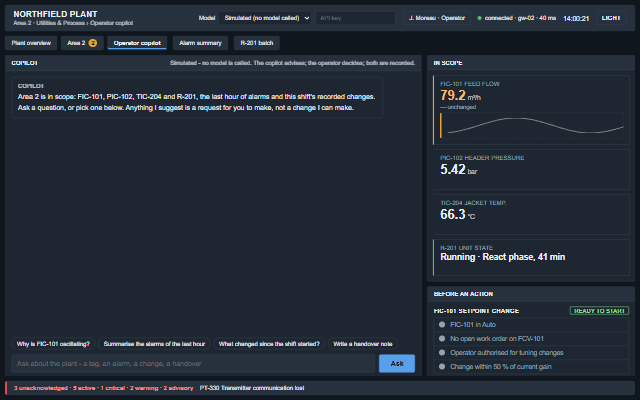Open the Plant overview tab
Viewport: 640px width, 400px height.
click(31, 43)
